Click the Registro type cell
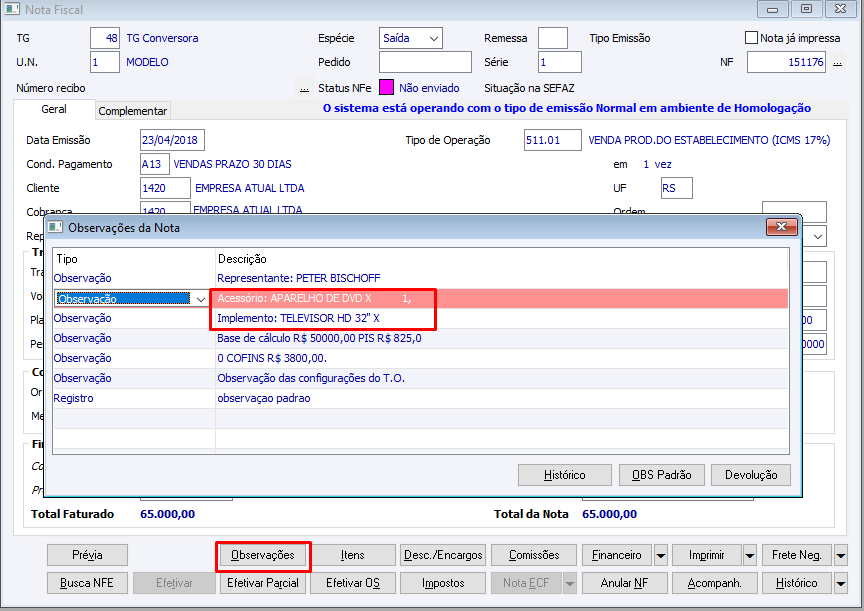This screenshot has height=611, width=864. [134, 398]
